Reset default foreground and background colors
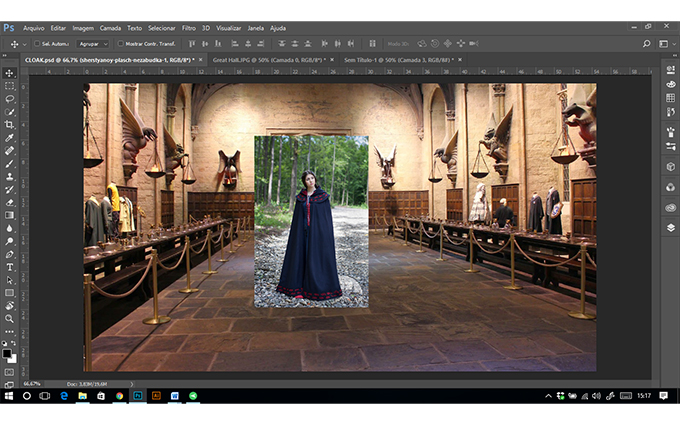 (4, 343)
